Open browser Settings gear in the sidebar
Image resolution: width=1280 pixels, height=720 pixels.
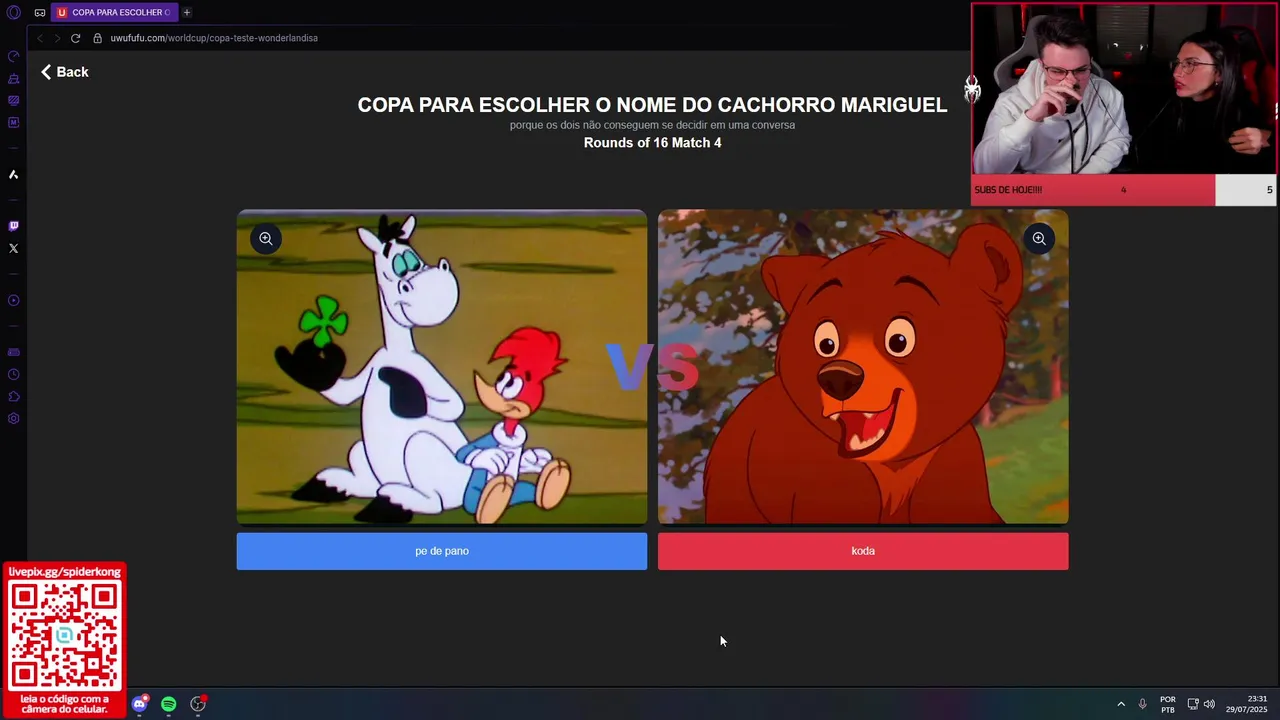[13, 418]
